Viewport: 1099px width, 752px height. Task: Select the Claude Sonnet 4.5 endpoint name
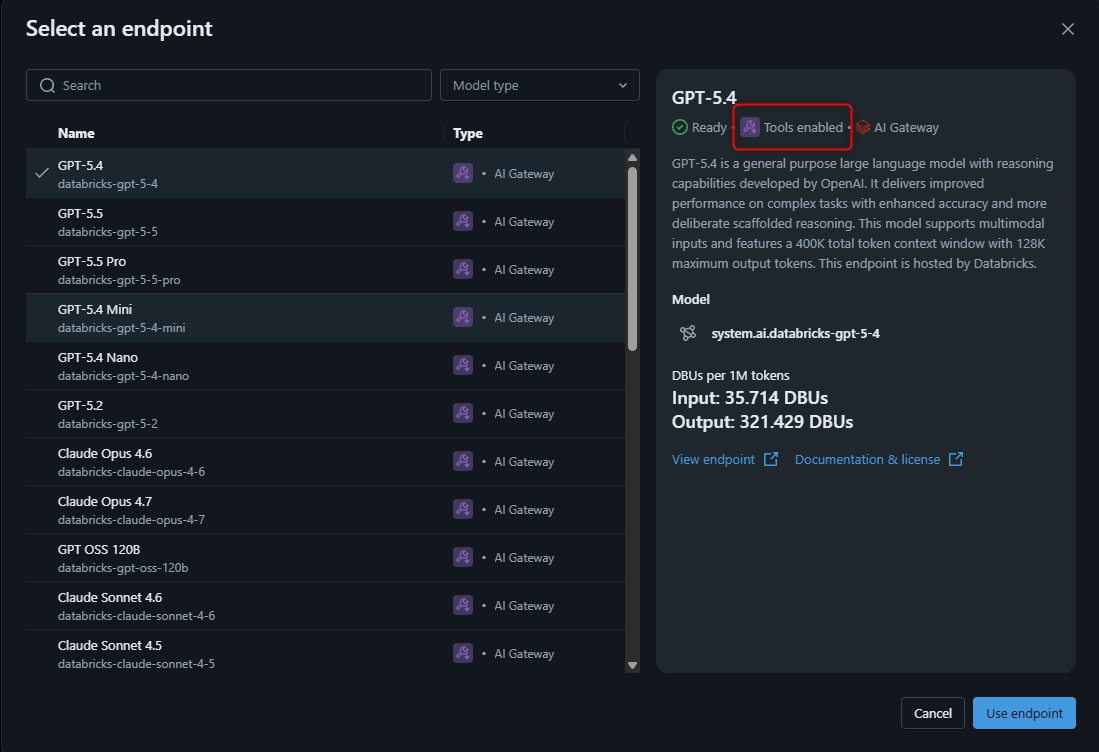click(109, 645)
